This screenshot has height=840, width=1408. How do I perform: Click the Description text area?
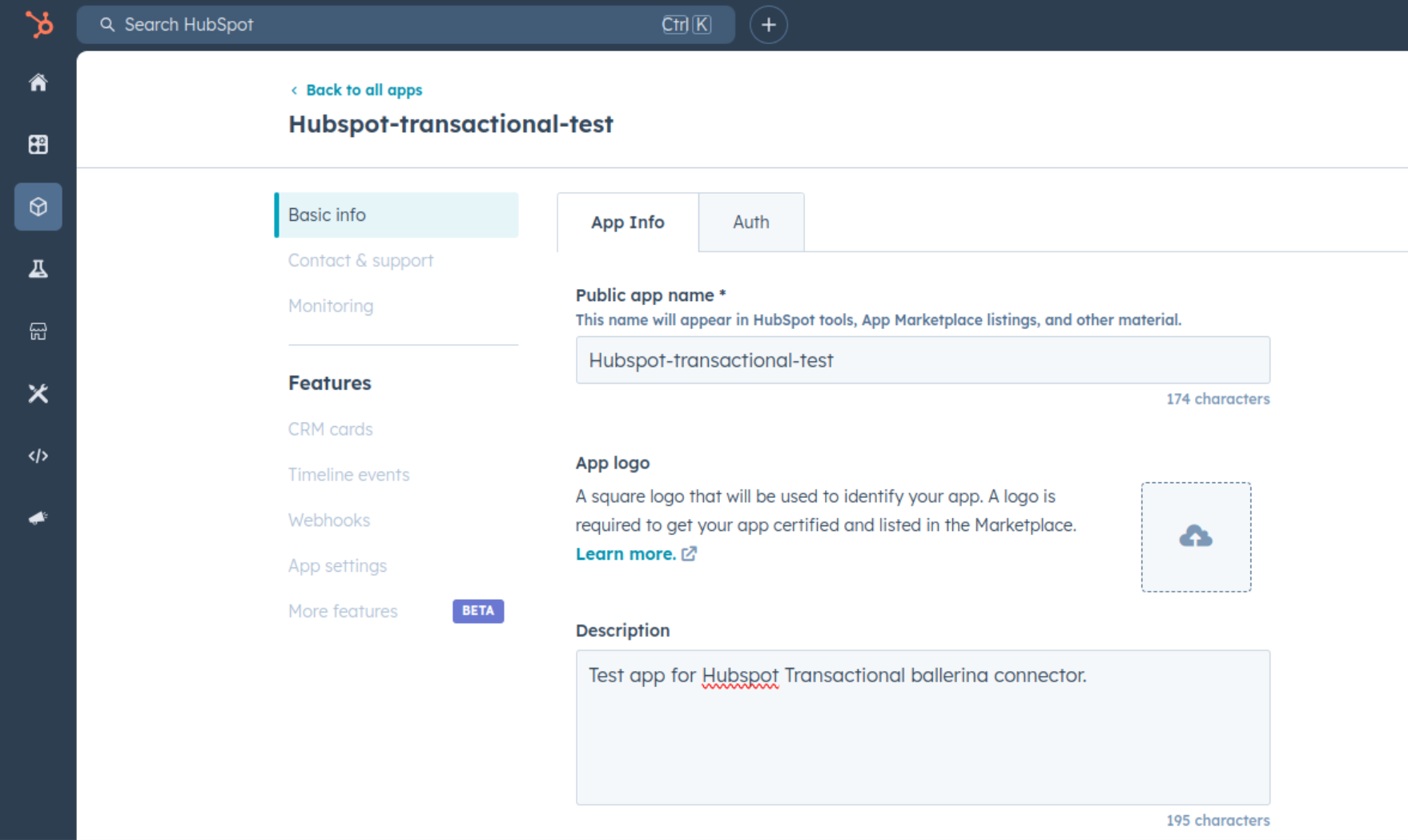click(923, 727)
